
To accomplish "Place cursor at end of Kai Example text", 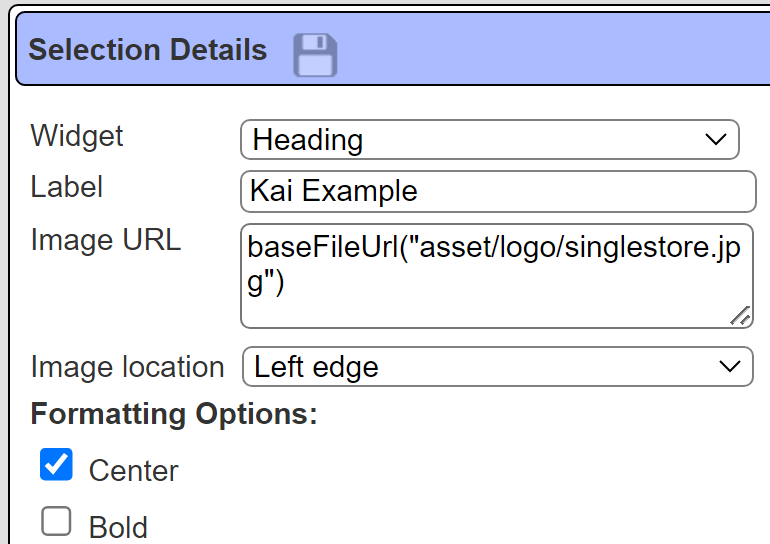I will point(419,191).
